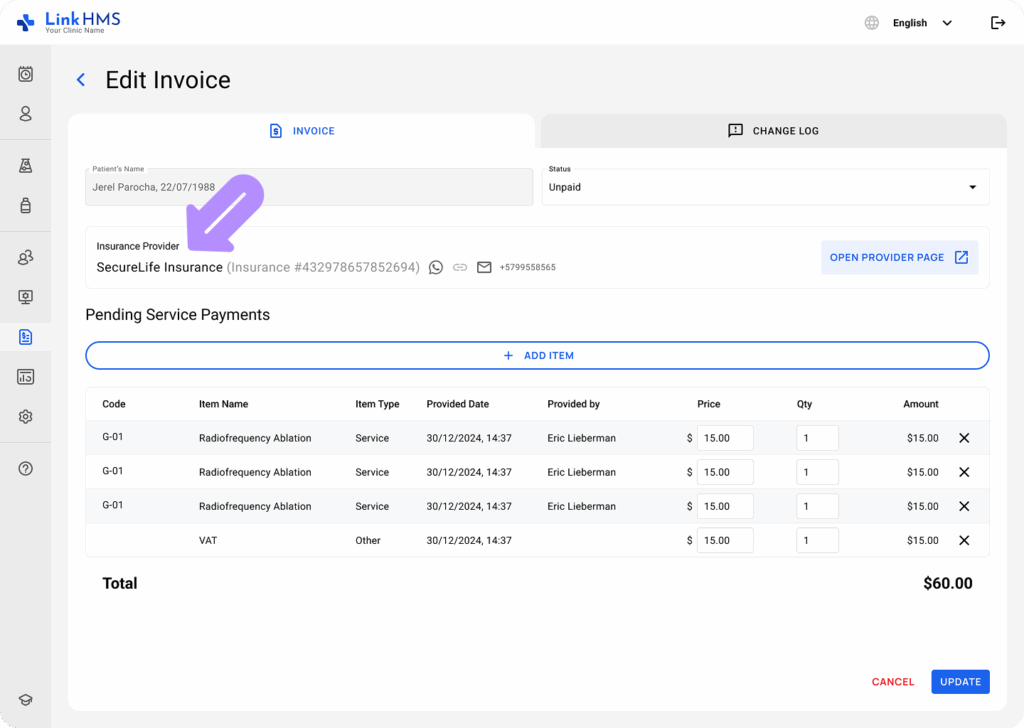Click the quantity field of the first Radiofrequency Ablation row
Viewport: 1024px width, 728px height.
coord(817,437)
